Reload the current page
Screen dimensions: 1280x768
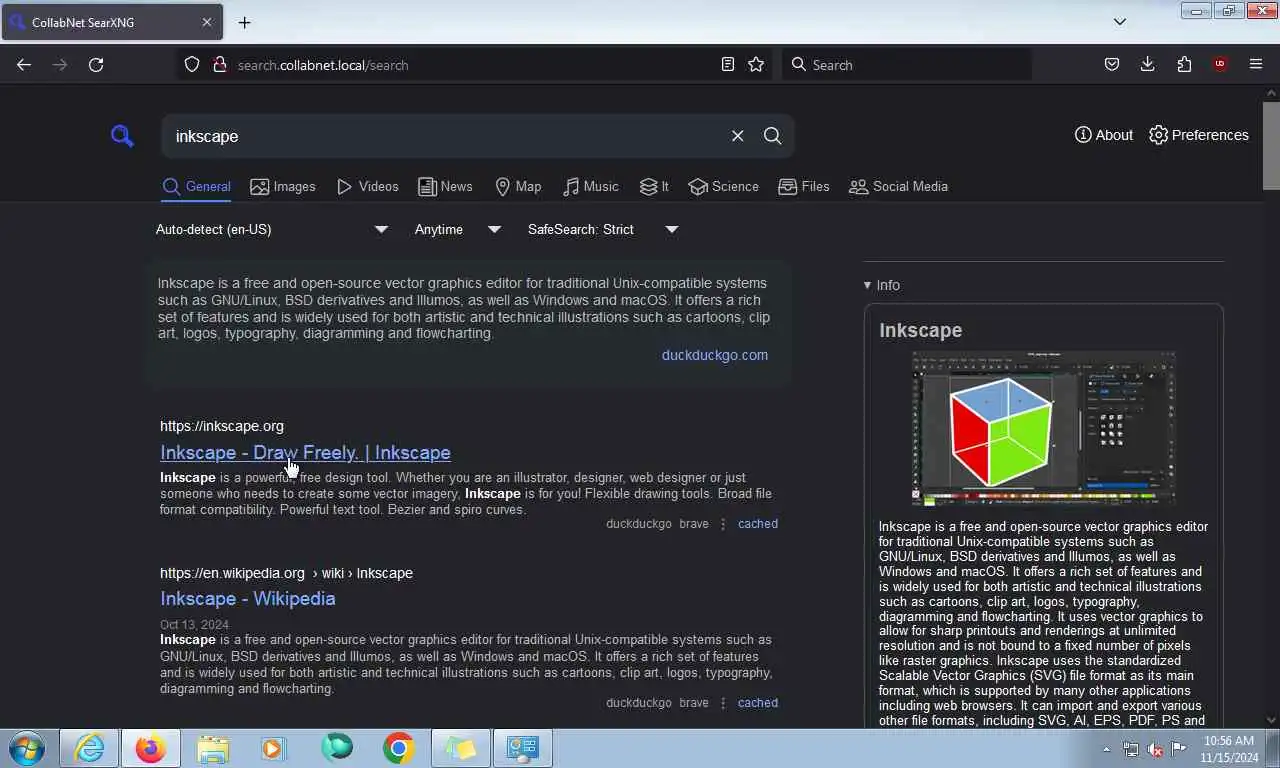pyautogui.click(x=96, y=64)
